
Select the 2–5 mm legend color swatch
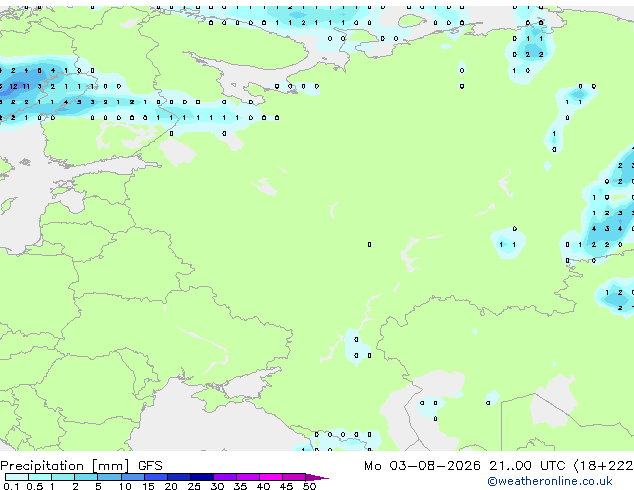coord(86,477)
